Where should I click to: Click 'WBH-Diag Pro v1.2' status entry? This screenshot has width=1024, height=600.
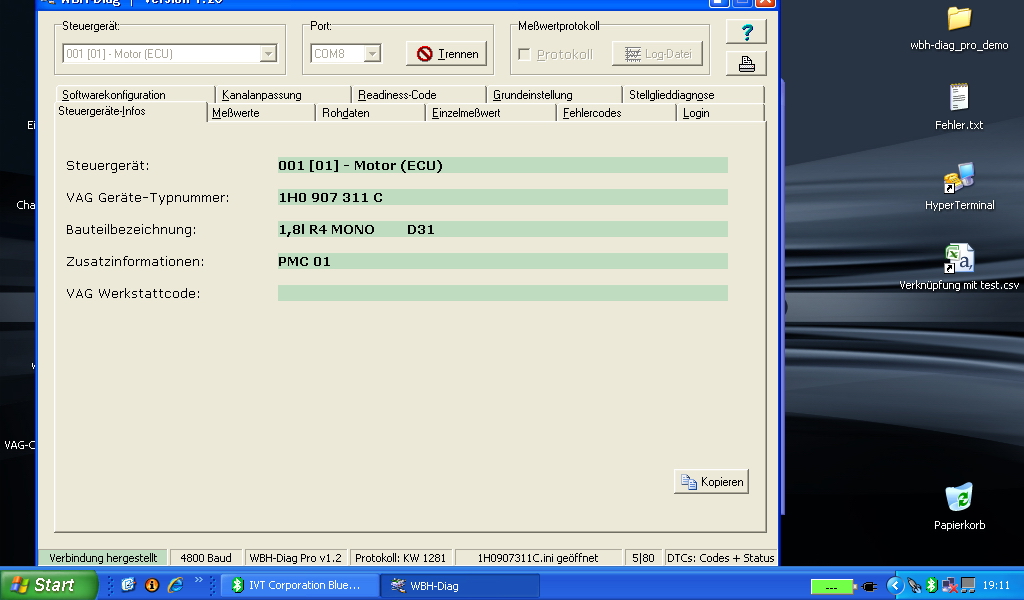click(x=295, y=558)
